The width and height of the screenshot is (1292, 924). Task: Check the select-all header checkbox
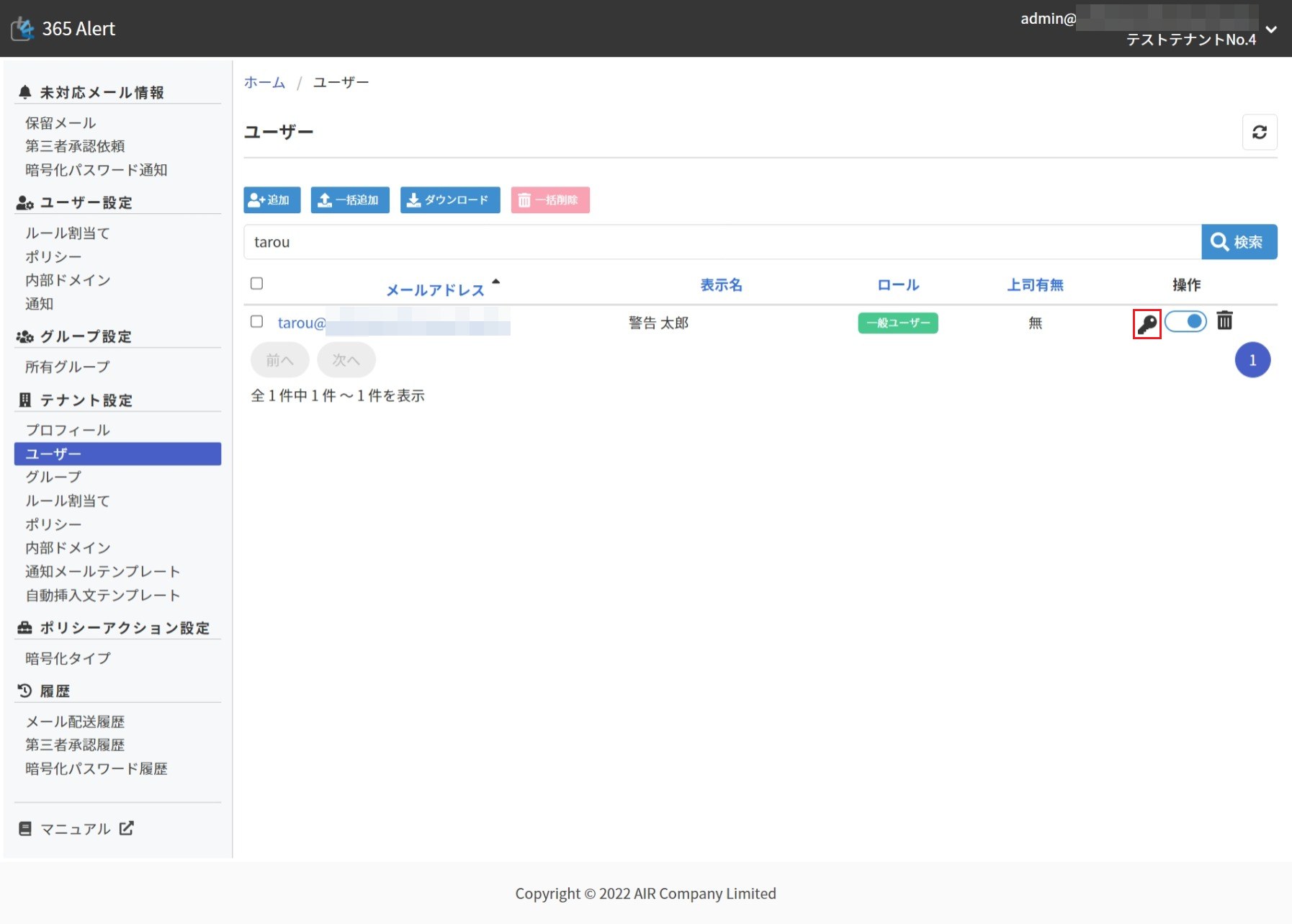pyautogui.click(x=256, y=284)
